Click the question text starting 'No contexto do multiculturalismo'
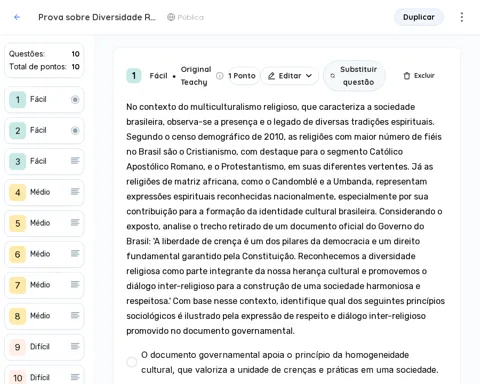 click(285, 219)
